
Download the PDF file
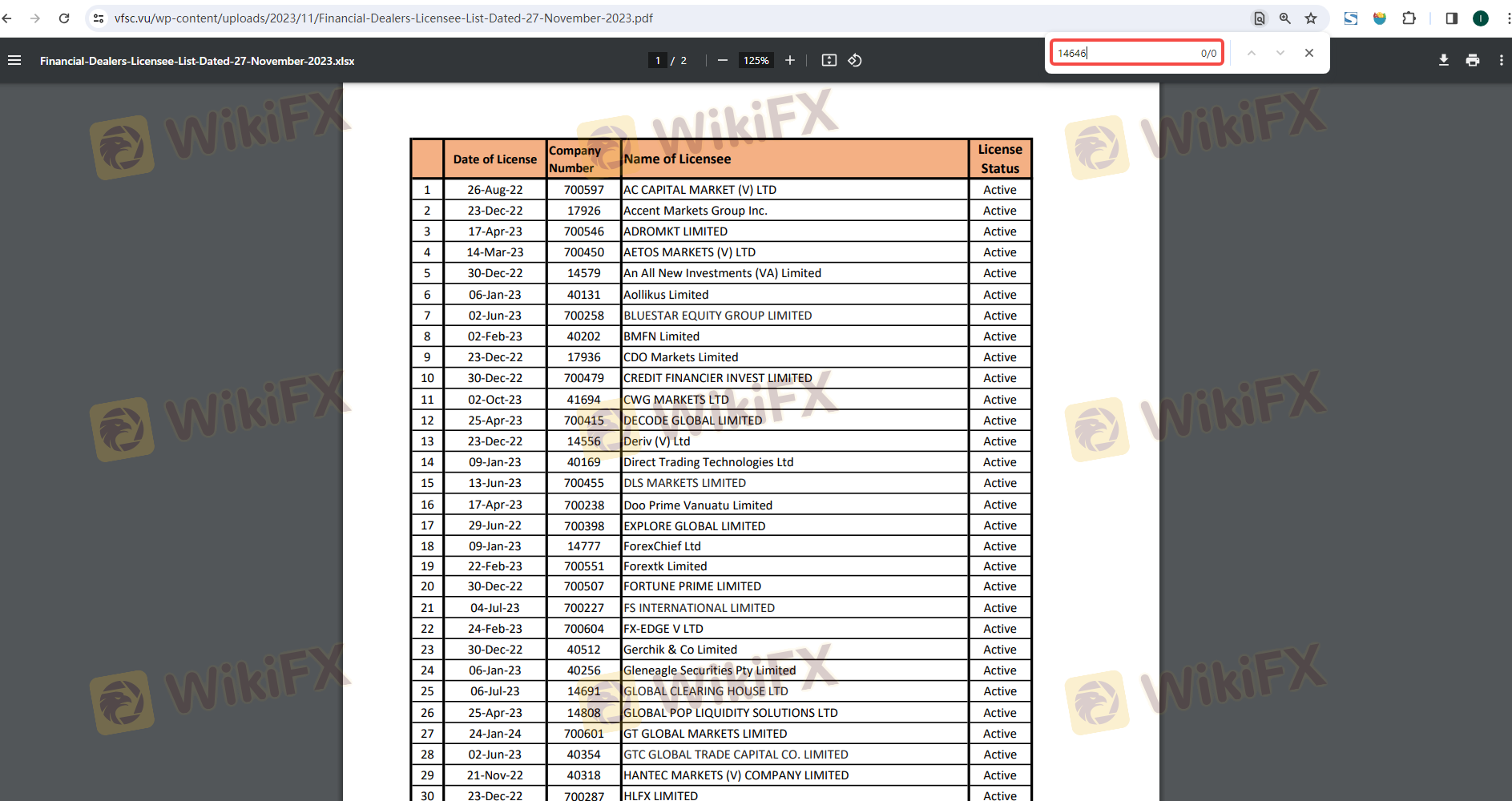pyautogui.click(x=1443, y=60)
